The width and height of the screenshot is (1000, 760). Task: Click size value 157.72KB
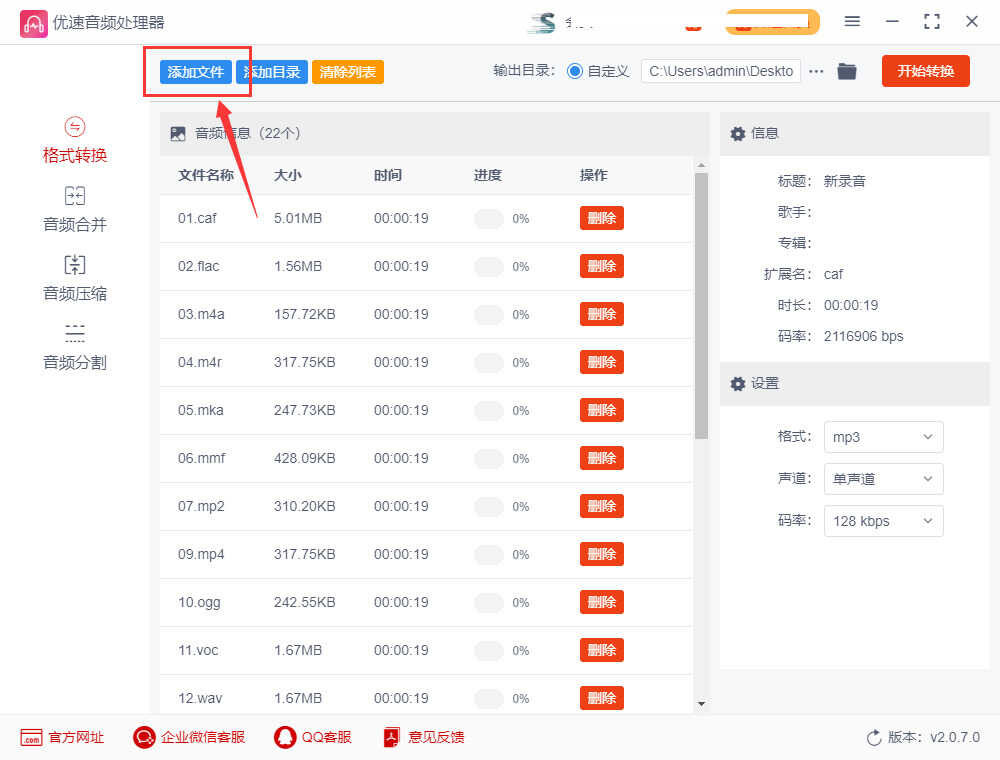coord(304,314)
